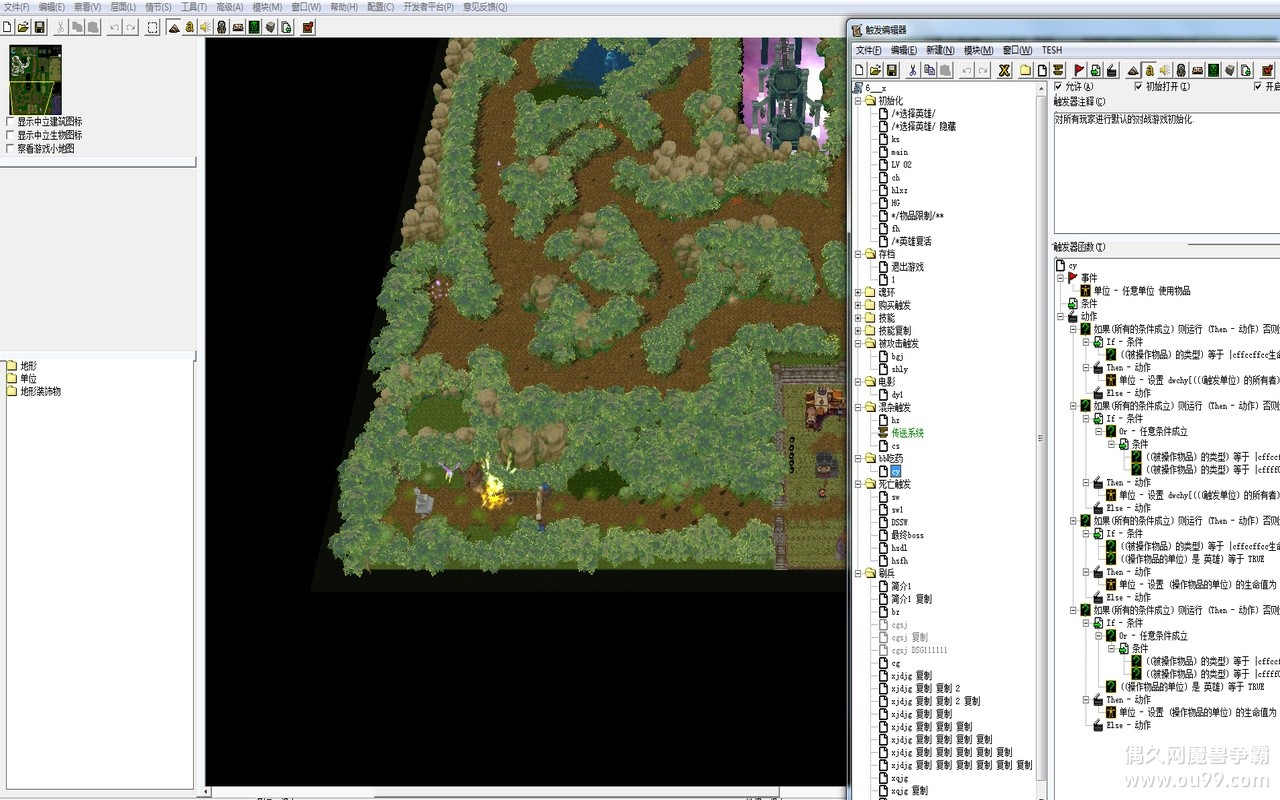1280x800 pixels.
Task: Select highlighted trigger cy in tree
Action: coord(895,471)
